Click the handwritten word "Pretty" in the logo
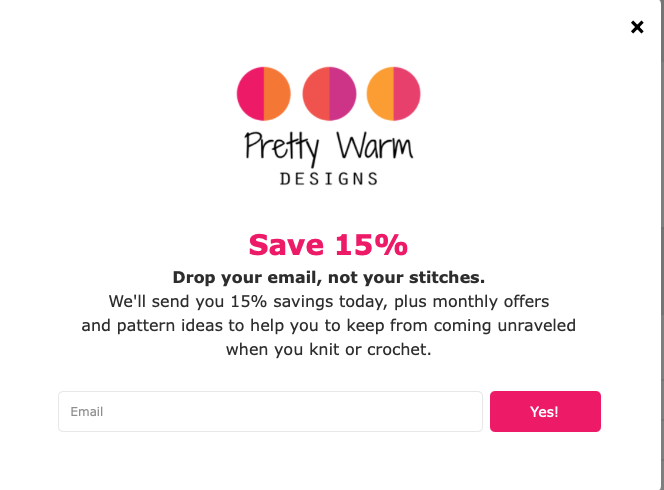The height and width of the screenshot is (490, 664). [282, 147]
